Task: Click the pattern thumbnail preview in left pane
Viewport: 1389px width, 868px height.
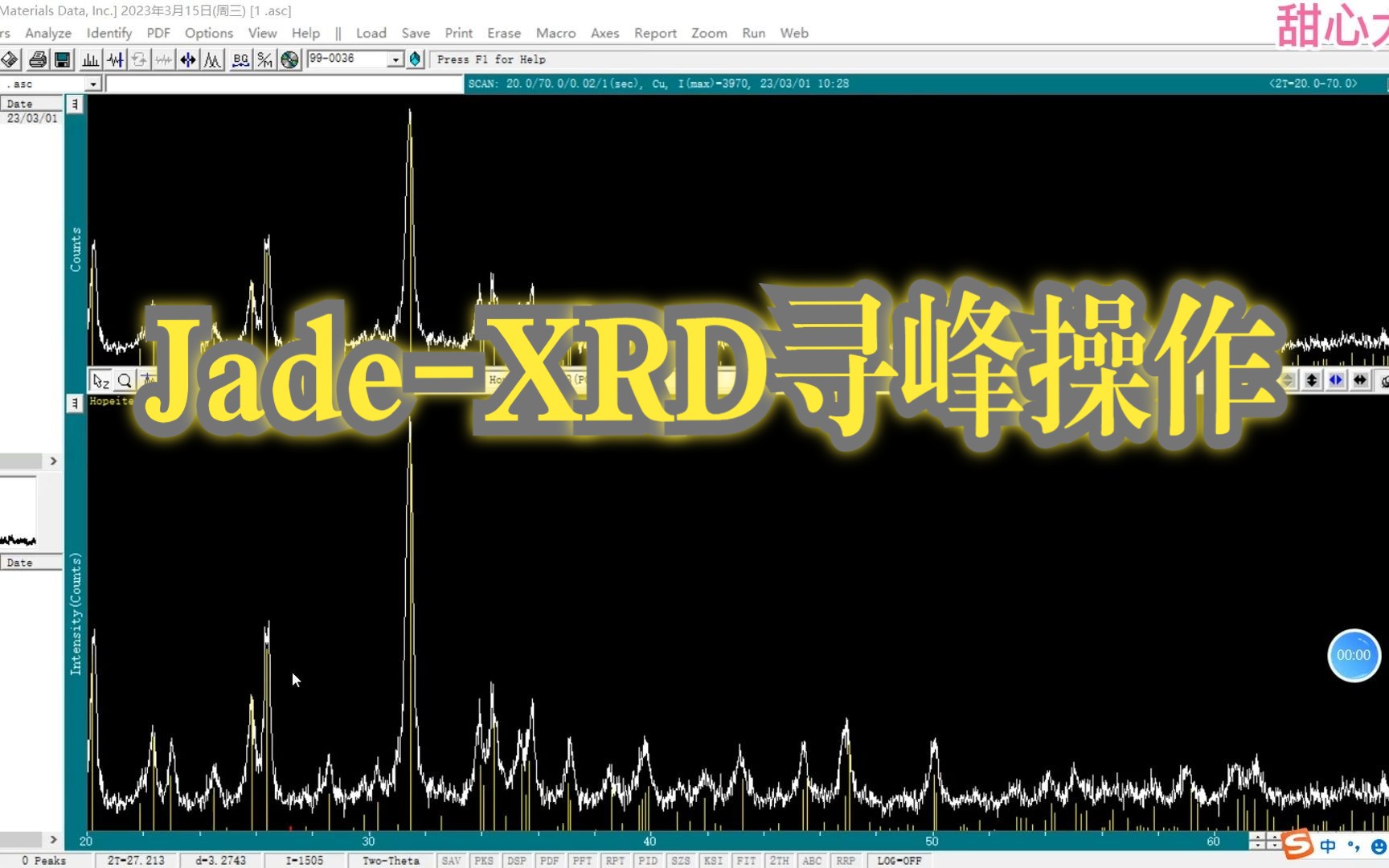Action: pos(18,512)
